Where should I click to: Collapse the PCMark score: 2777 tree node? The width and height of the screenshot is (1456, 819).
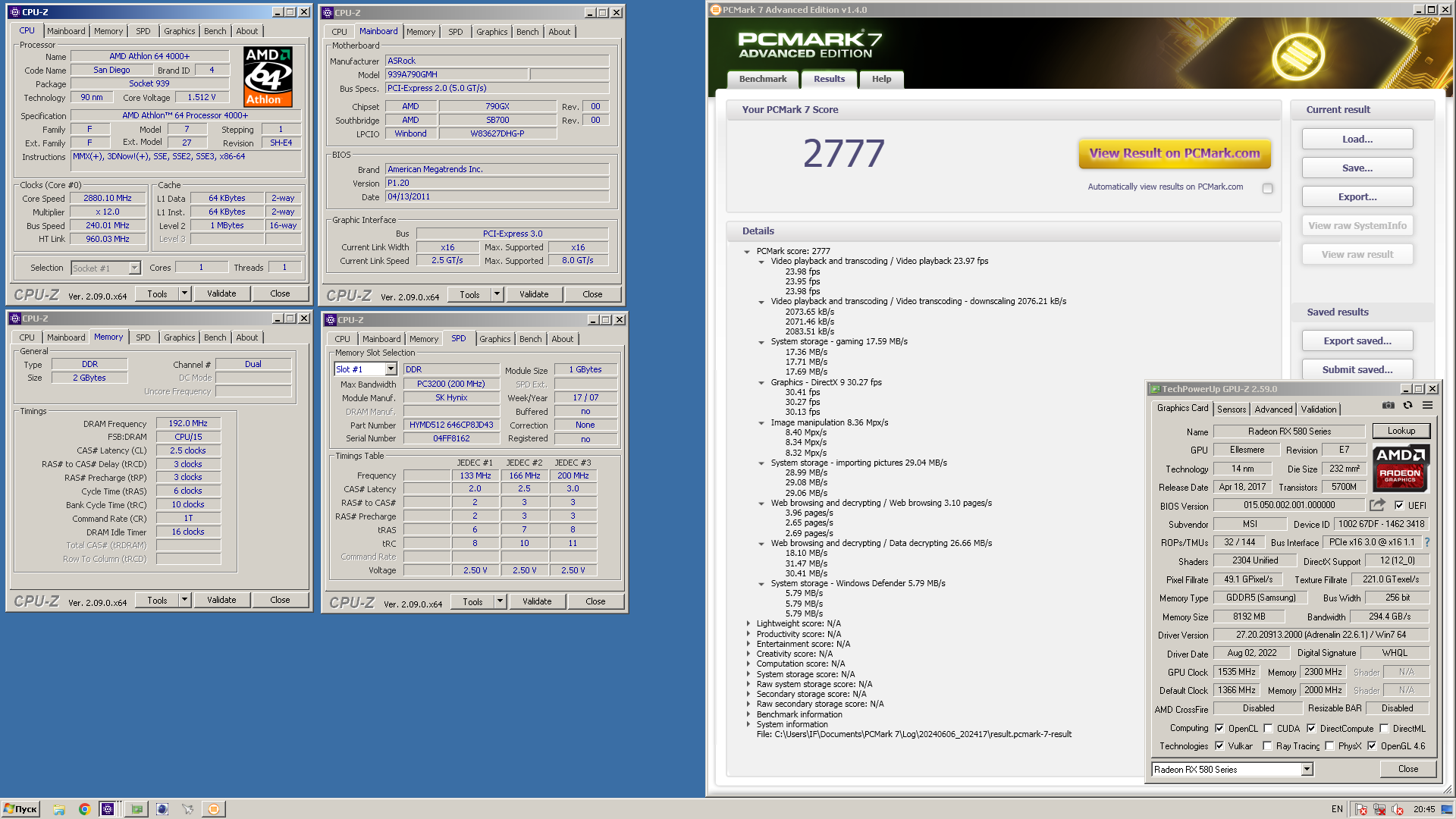tap(747, 252)
